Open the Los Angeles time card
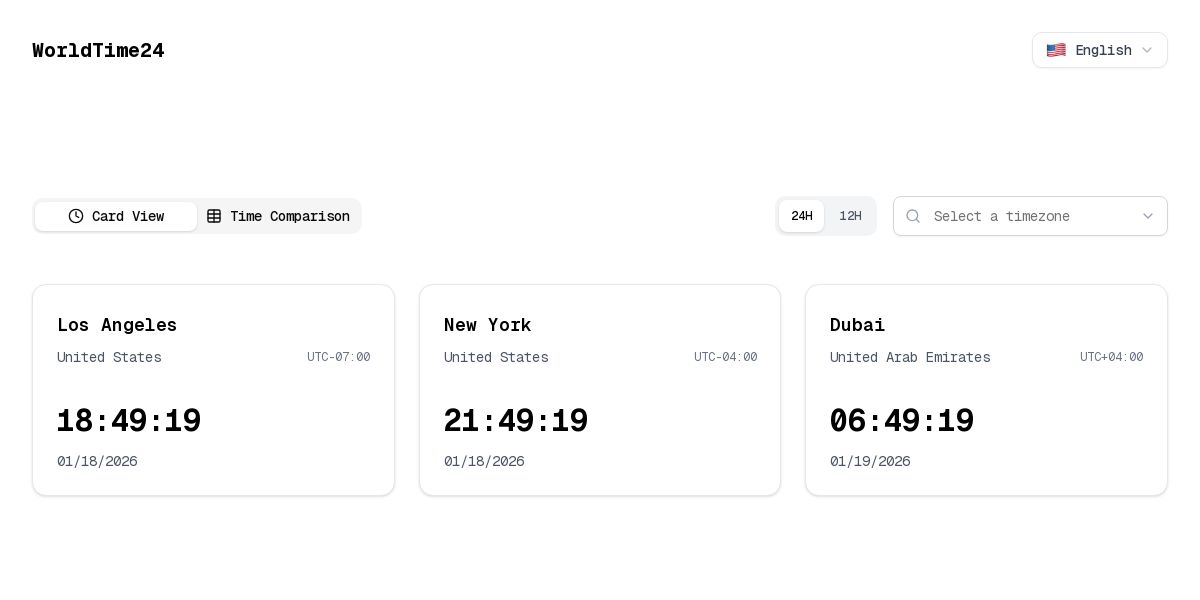This screenshot has height=600, width=1200. point(213,390)
